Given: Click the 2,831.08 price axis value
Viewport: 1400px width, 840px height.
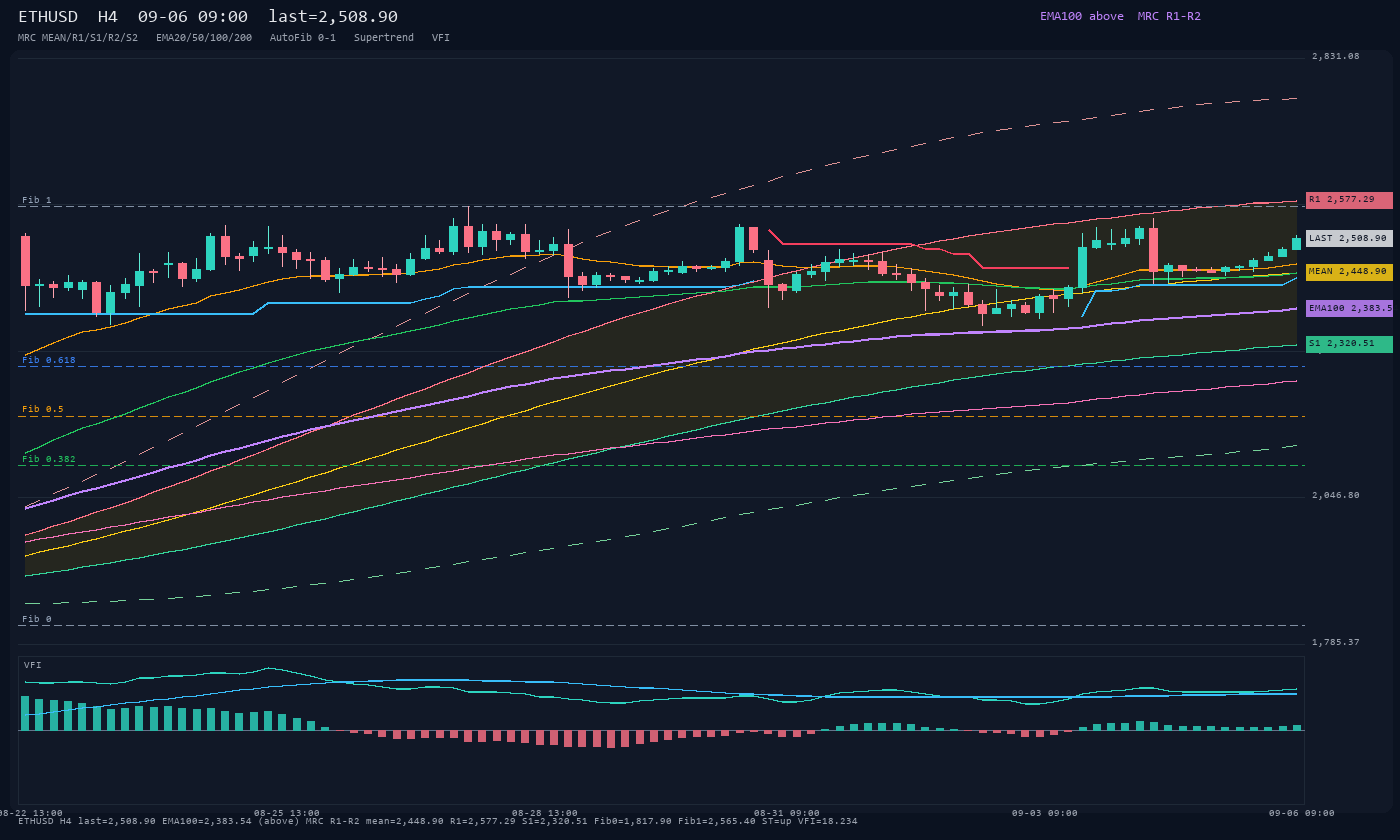Looking at the screenshot, I should click(x=1336, y=56).
